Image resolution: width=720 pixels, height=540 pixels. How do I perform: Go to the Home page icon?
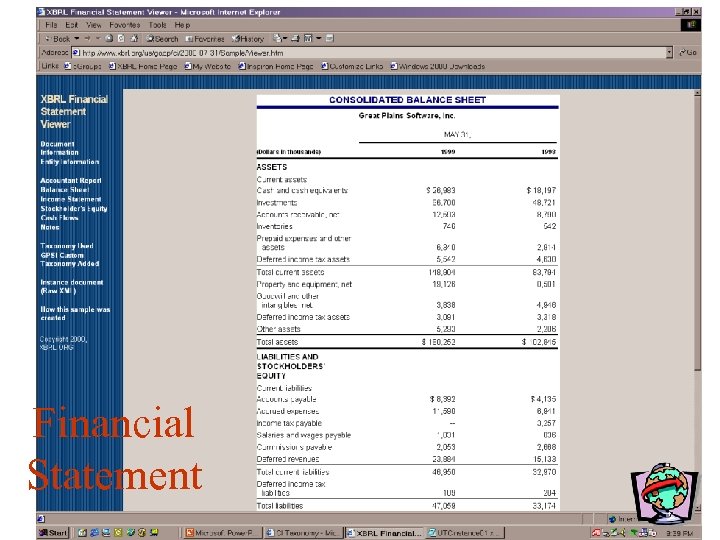pos(134,39)
